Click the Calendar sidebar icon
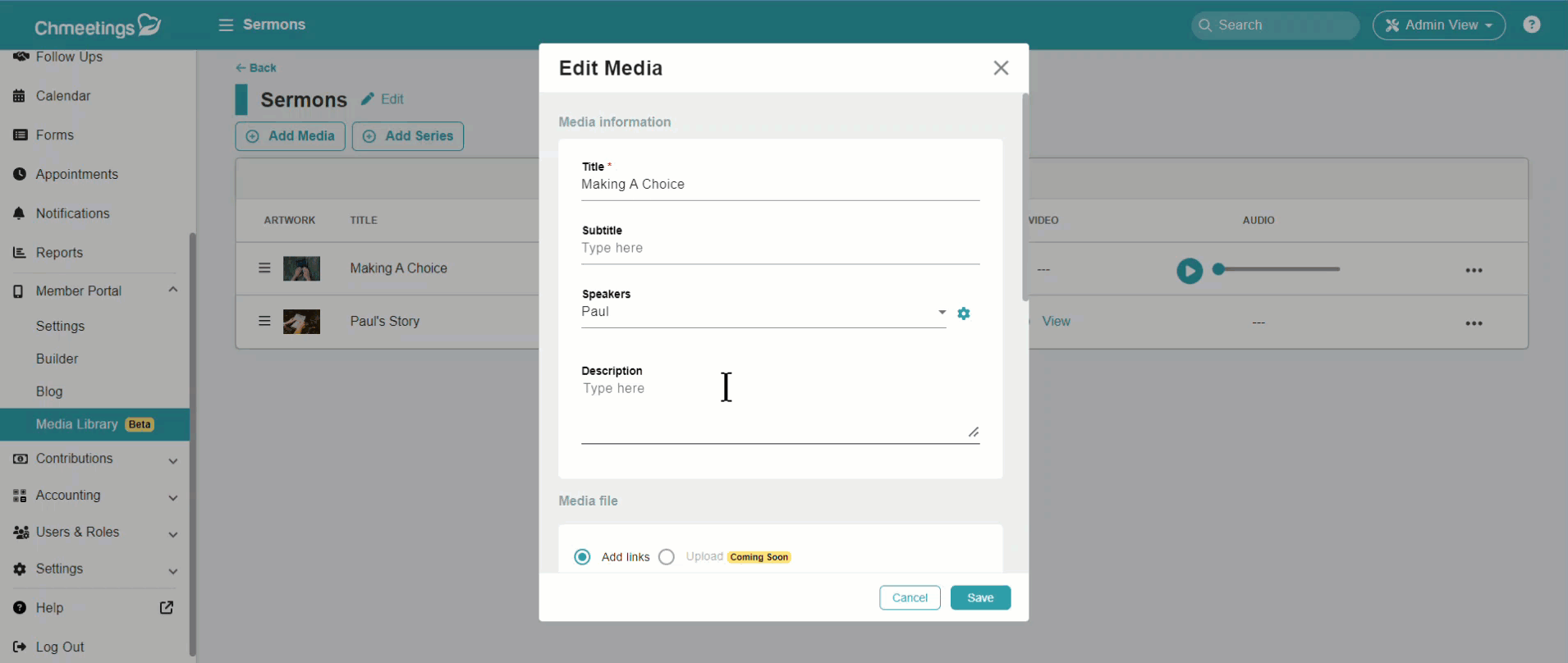Viewport: 1568px width, 663px height. (x=20, y=96)
